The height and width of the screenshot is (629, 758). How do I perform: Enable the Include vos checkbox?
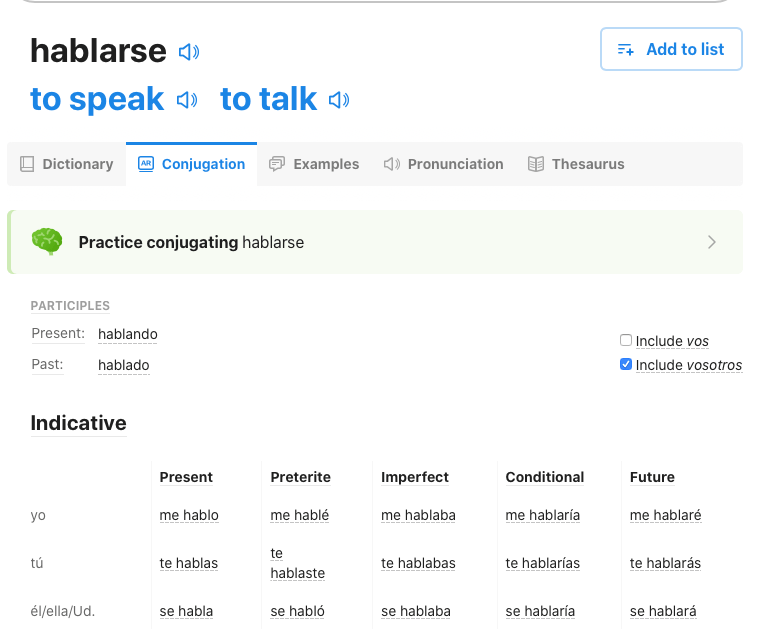tap(626, 340)
